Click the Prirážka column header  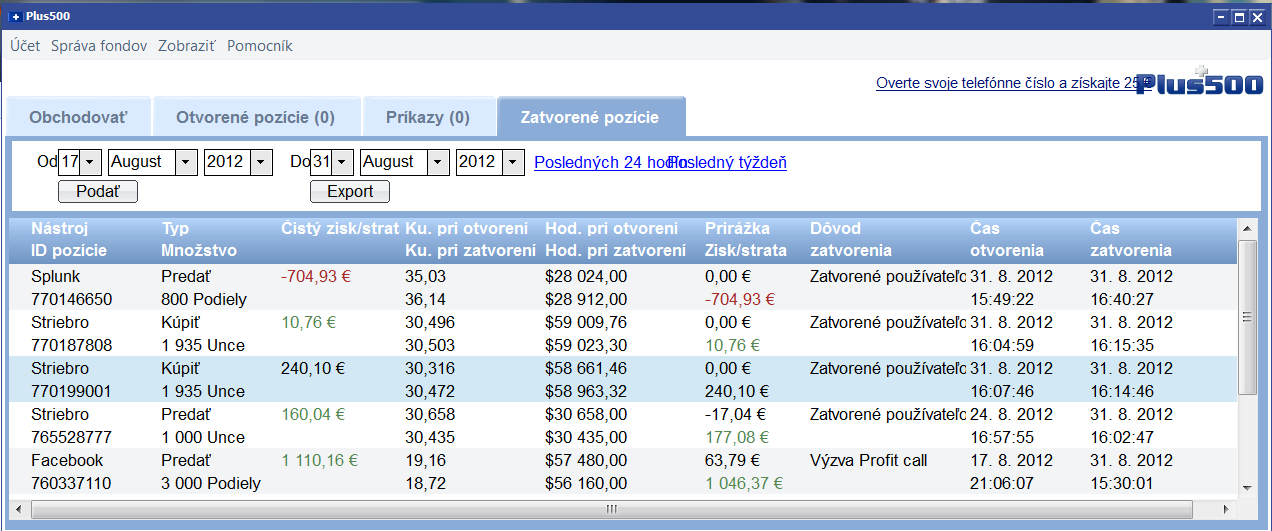pos(737,229)
